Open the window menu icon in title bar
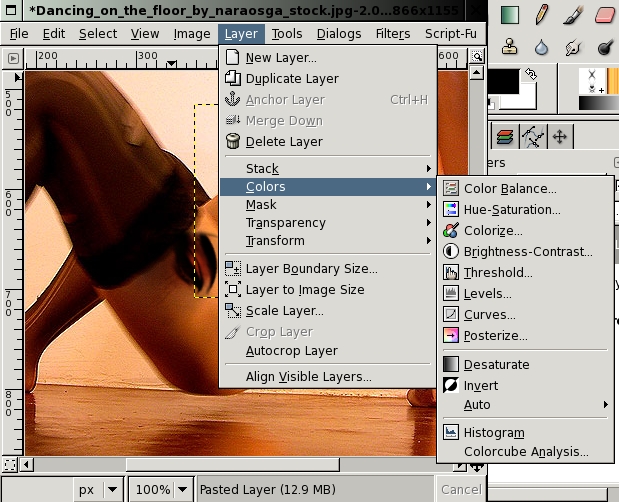This screenshot has height=502, width=619. (11, 10)
